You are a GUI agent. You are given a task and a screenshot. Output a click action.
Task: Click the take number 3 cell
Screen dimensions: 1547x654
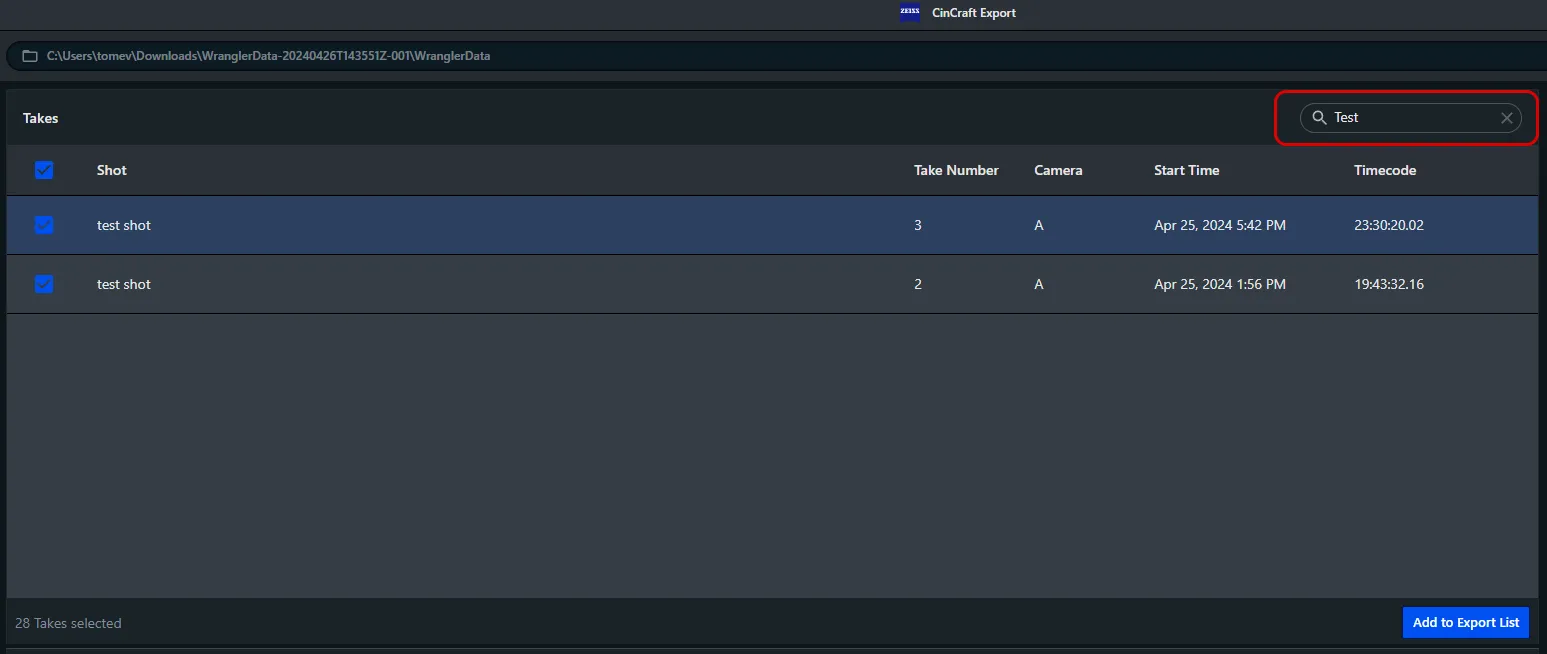coord(918,225)
